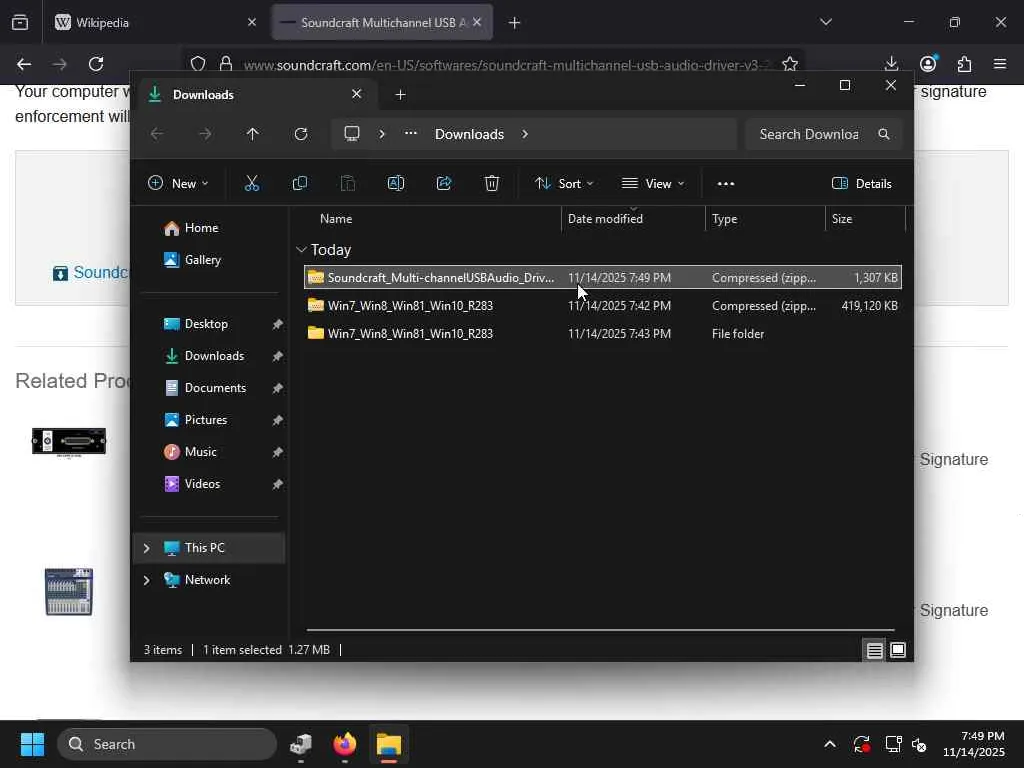Toggle the Details pane button
The height and width of the screenshot is (768, 1024).
coord(862,184)
